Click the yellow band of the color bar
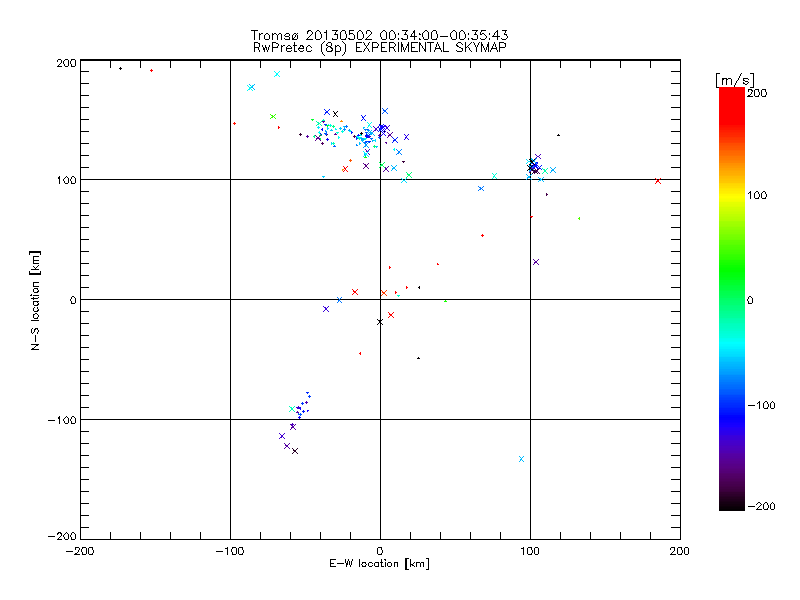The width and height of the screenshot is (800, 600). [732, 196]
